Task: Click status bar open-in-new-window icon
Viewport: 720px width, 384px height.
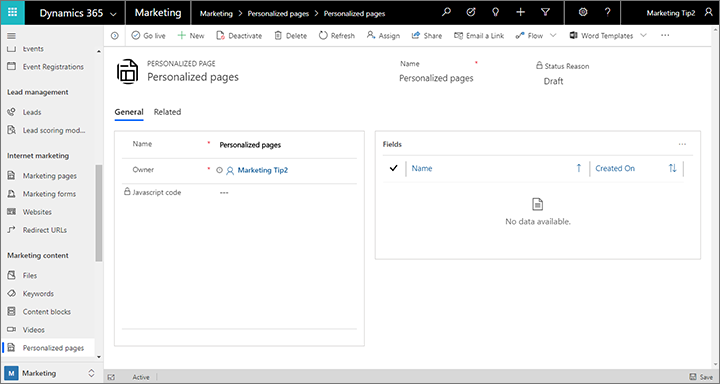Action: point(111,377)
